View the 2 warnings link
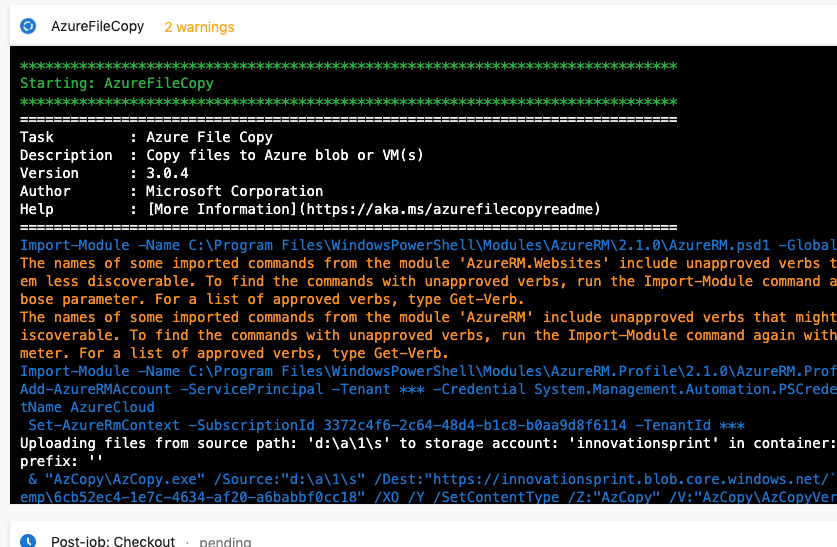Viewport: 837px width, 547px height. click(x=199, y=27)
